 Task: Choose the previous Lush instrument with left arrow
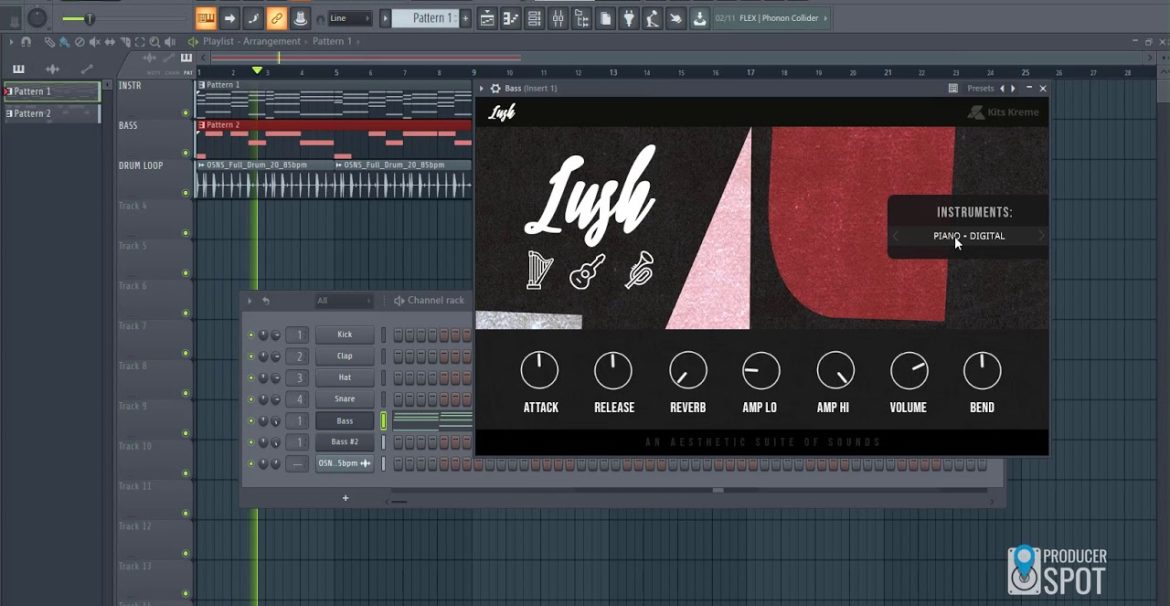pos(895,236)
